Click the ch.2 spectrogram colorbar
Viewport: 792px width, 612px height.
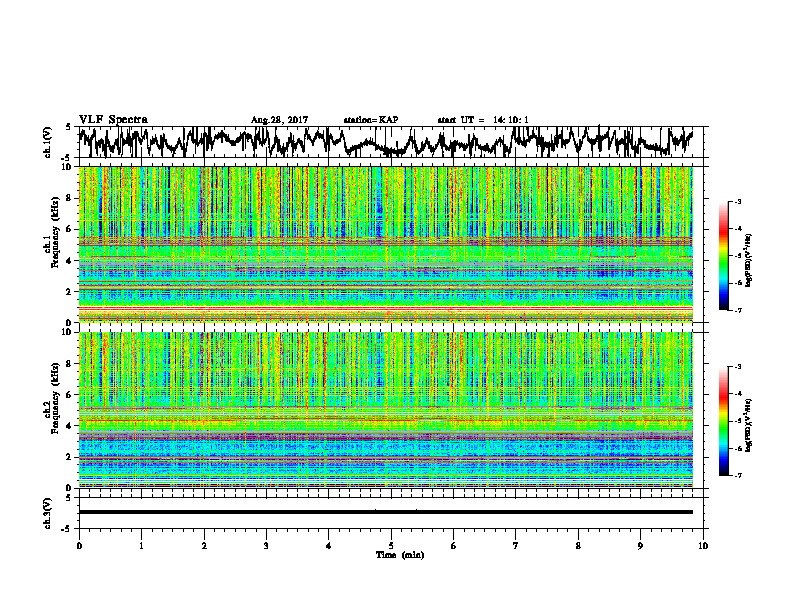coord(723,421)
